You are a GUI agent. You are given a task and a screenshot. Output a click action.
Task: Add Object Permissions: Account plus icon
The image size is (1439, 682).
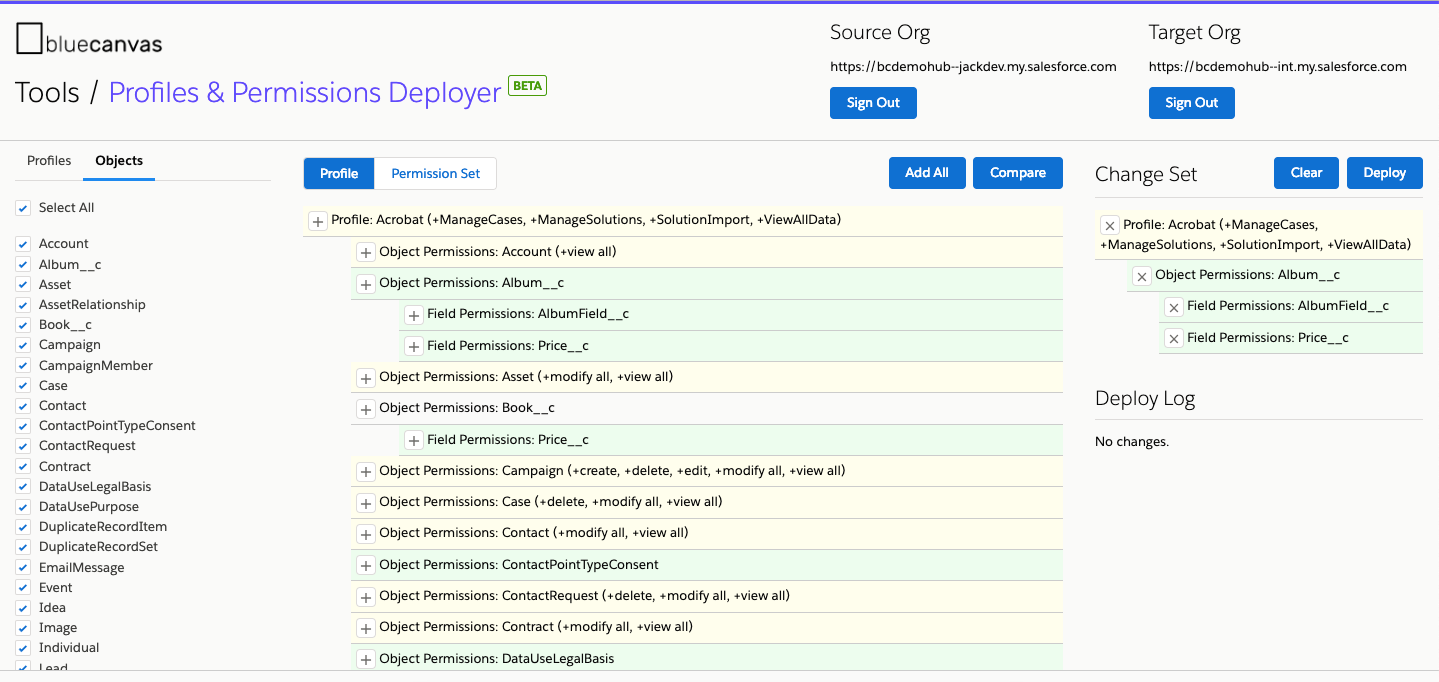[x=365, y=253]
